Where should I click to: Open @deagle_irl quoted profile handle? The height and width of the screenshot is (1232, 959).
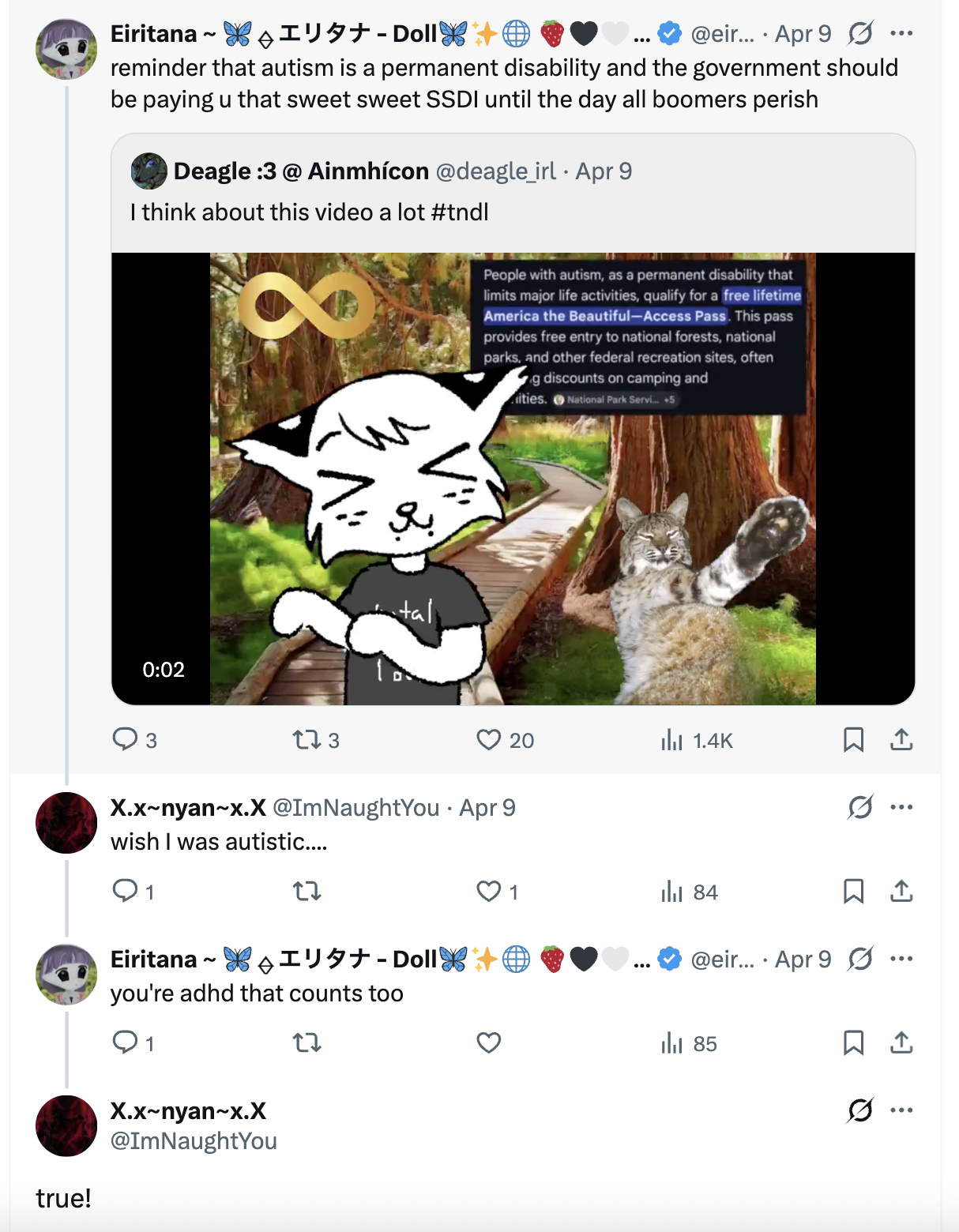[x=495, y=171]
